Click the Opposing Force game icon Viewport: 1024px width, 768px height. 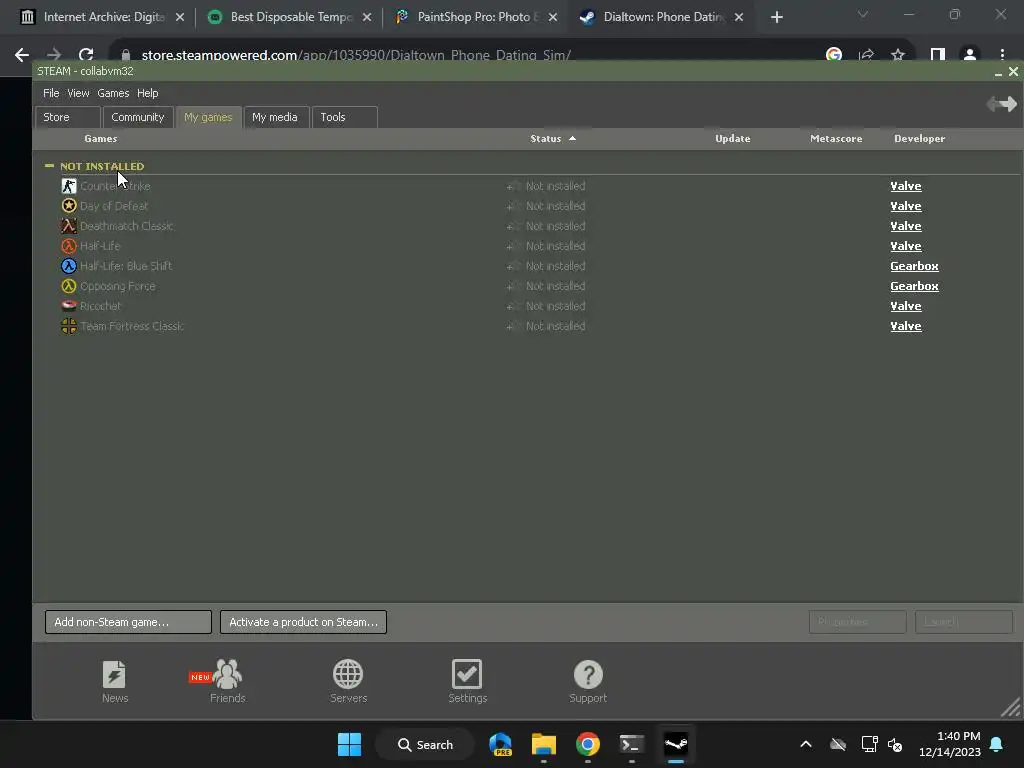[x=69, y=286]
